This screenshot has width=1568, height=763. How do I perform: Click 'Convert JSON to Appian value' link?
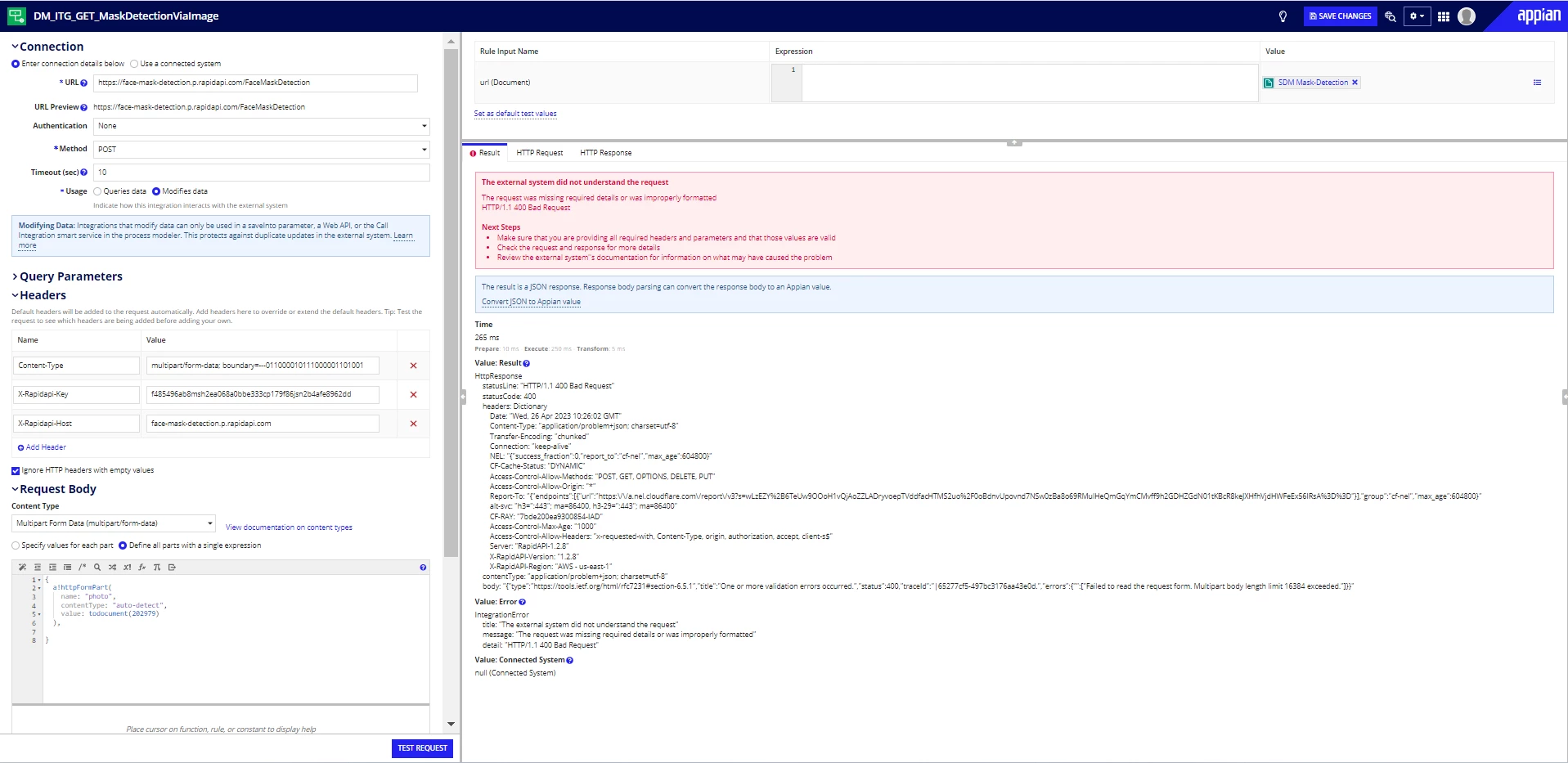[x=531, y=302]
